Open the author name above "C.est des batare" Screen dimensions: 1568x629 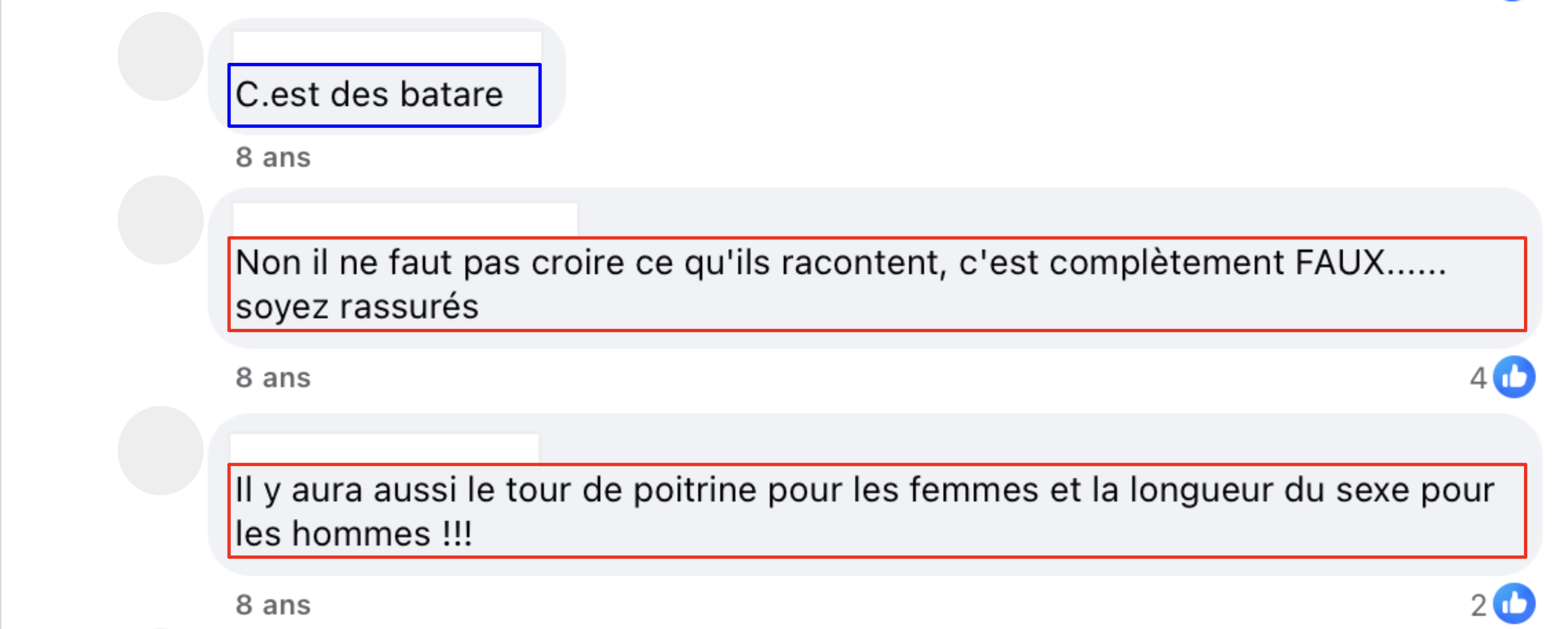click(387, 46)
